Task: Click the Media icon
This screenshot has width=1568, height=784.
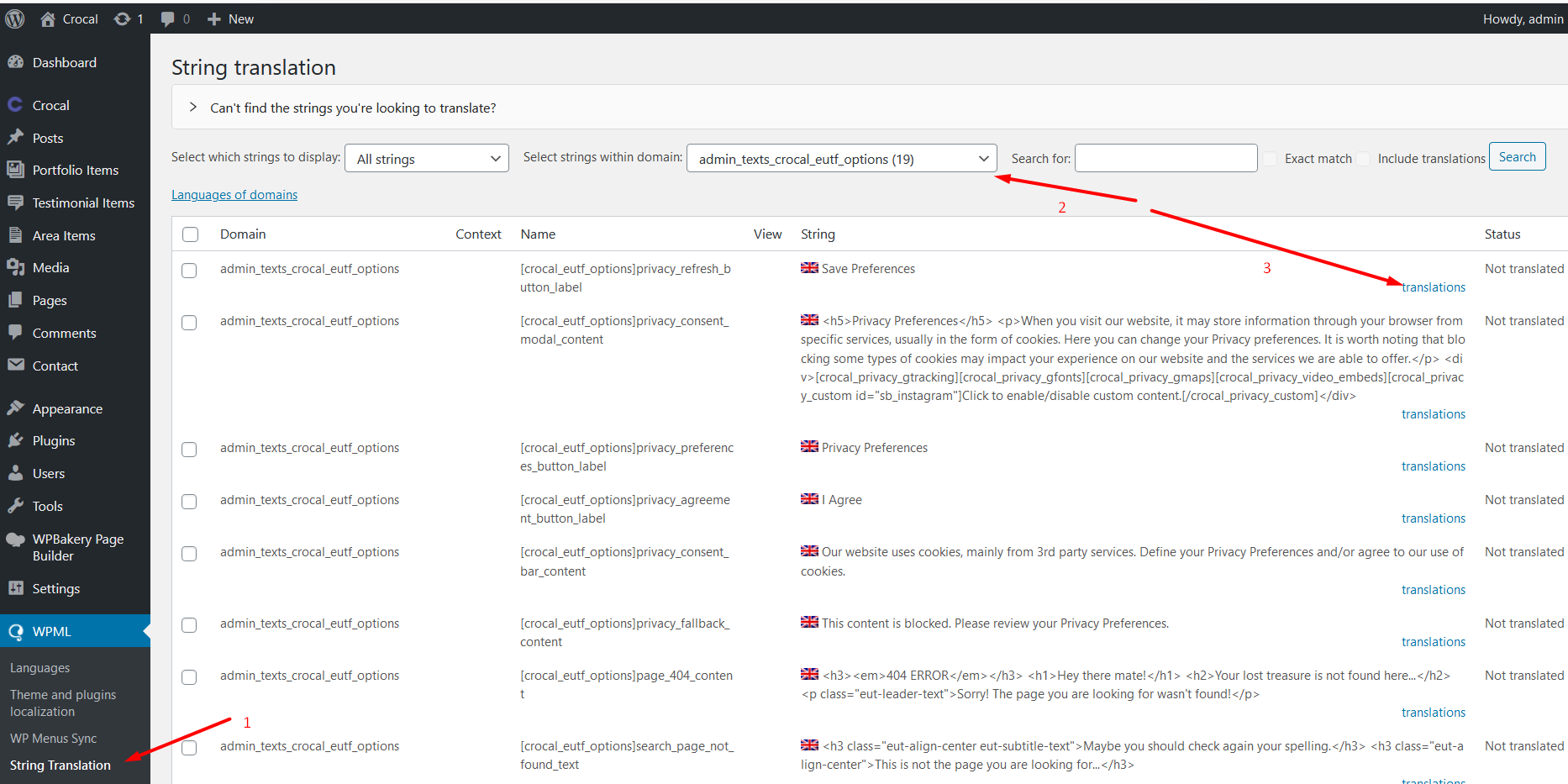Action: point(15,267)
